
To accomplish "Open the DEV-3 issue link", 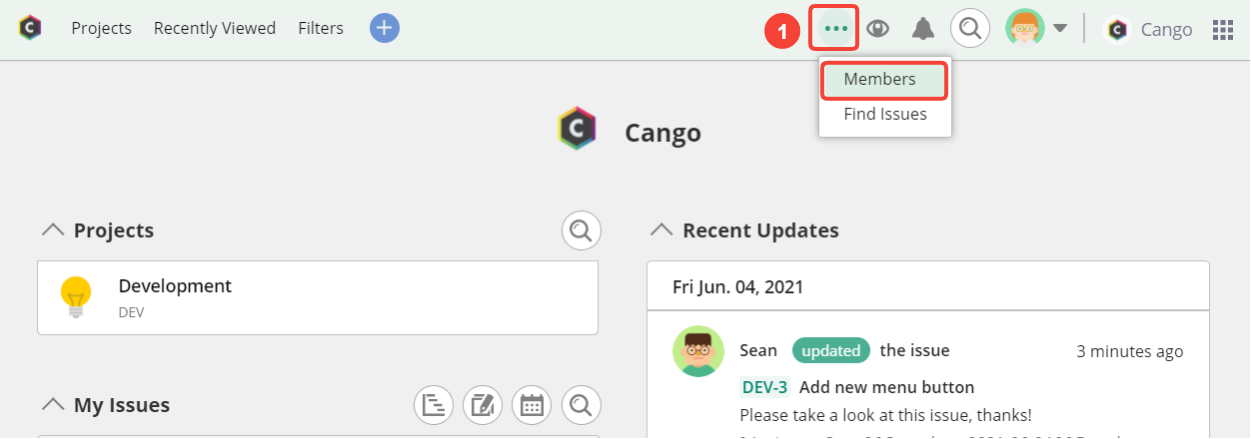I will click(765, 387).
